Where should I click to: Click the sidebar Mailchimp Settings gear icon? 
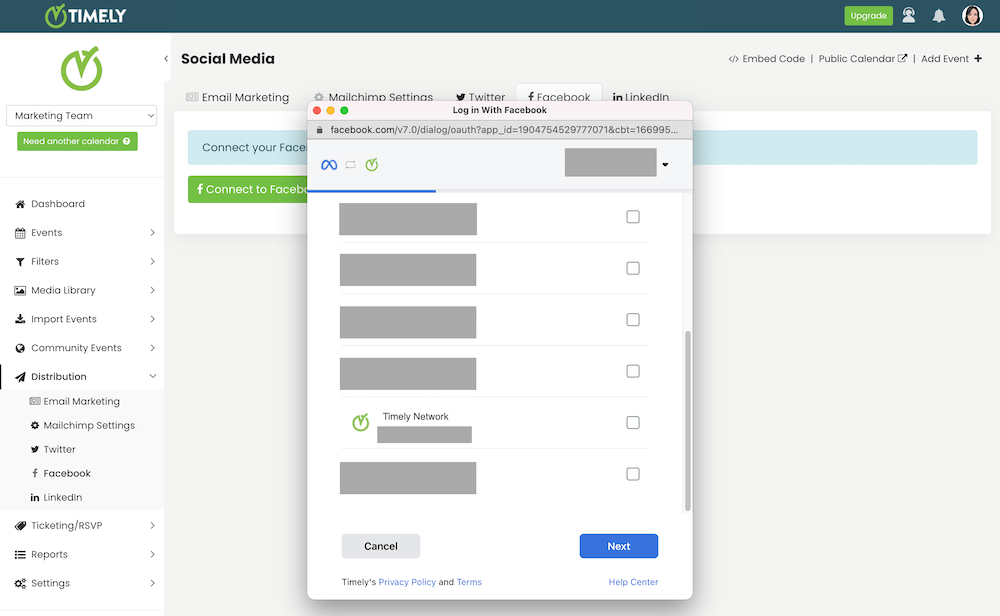click(x=35, y=425)
